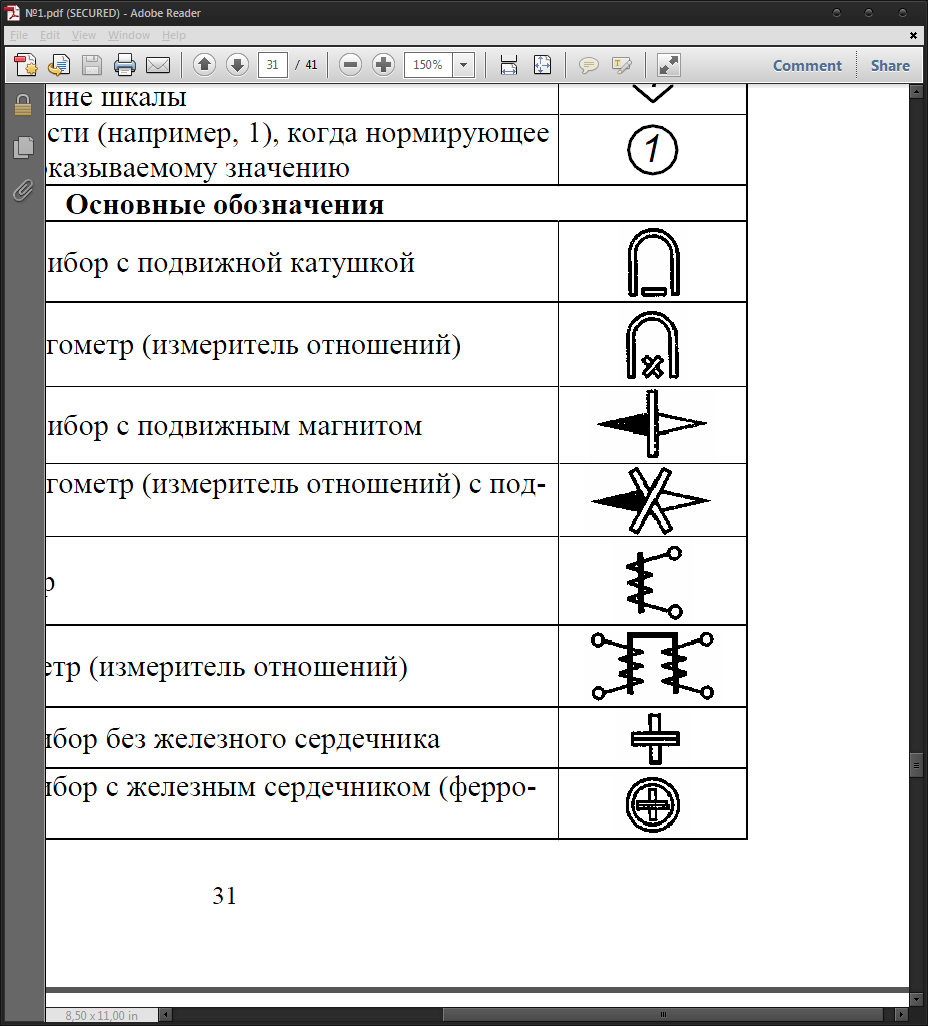Open the zoom level dropdown arrow
The image size is (928, 1026).
pyautogui.click(x=463, y=65)
